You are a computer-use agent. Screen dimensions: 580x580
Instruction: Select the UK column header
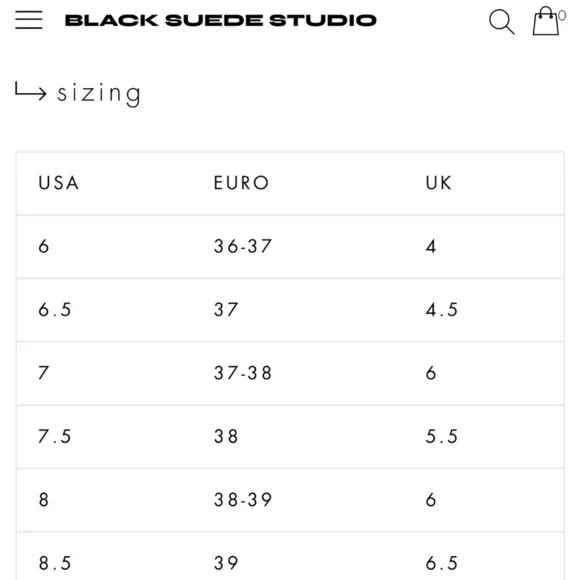tap(438, 183)
